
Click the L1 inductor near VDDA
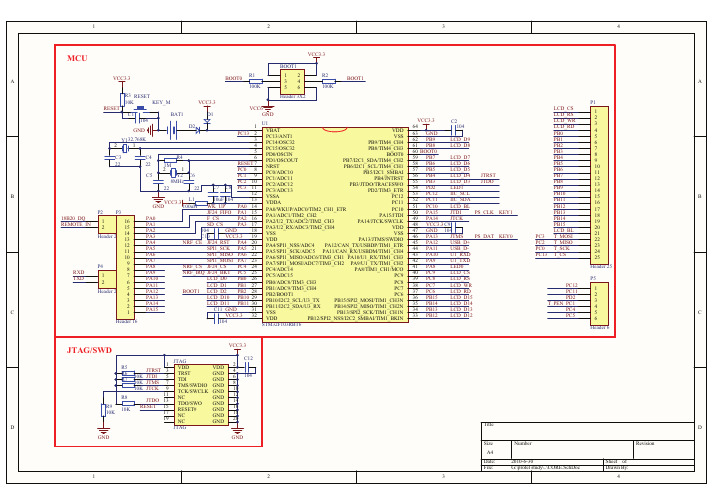tap(201, 203)
